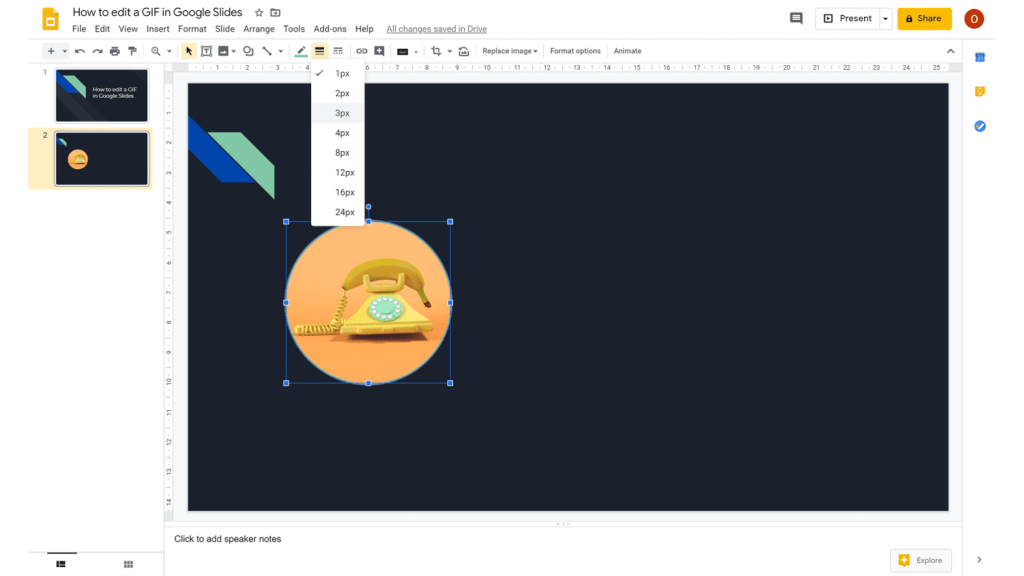Select the Crop image tool
The image size is (1024, 576).
click(x=436, y=51)
